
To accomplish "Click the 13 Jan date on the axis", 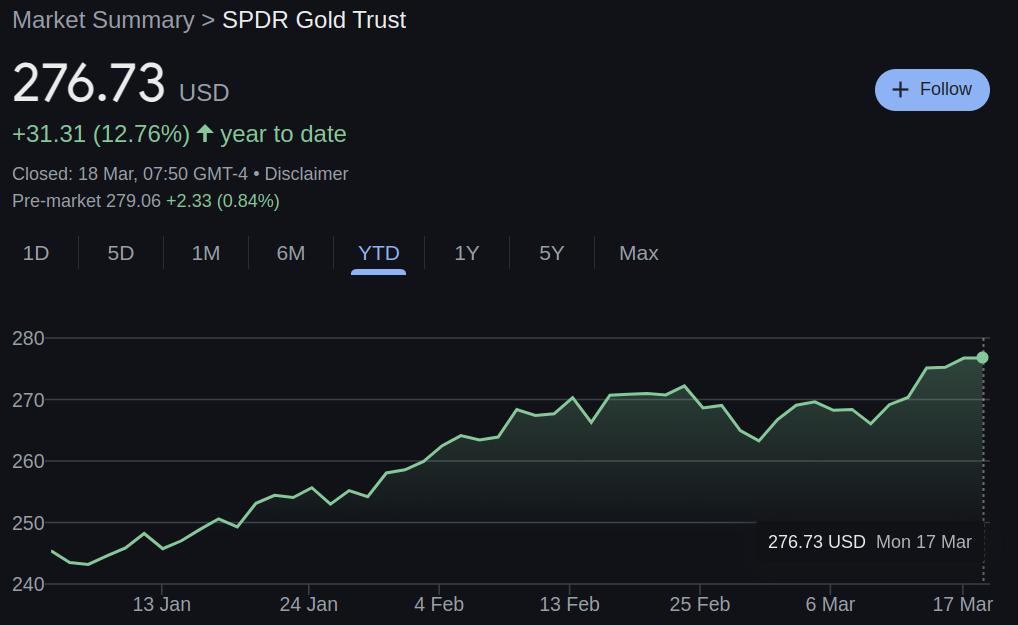I will (162, 604).
